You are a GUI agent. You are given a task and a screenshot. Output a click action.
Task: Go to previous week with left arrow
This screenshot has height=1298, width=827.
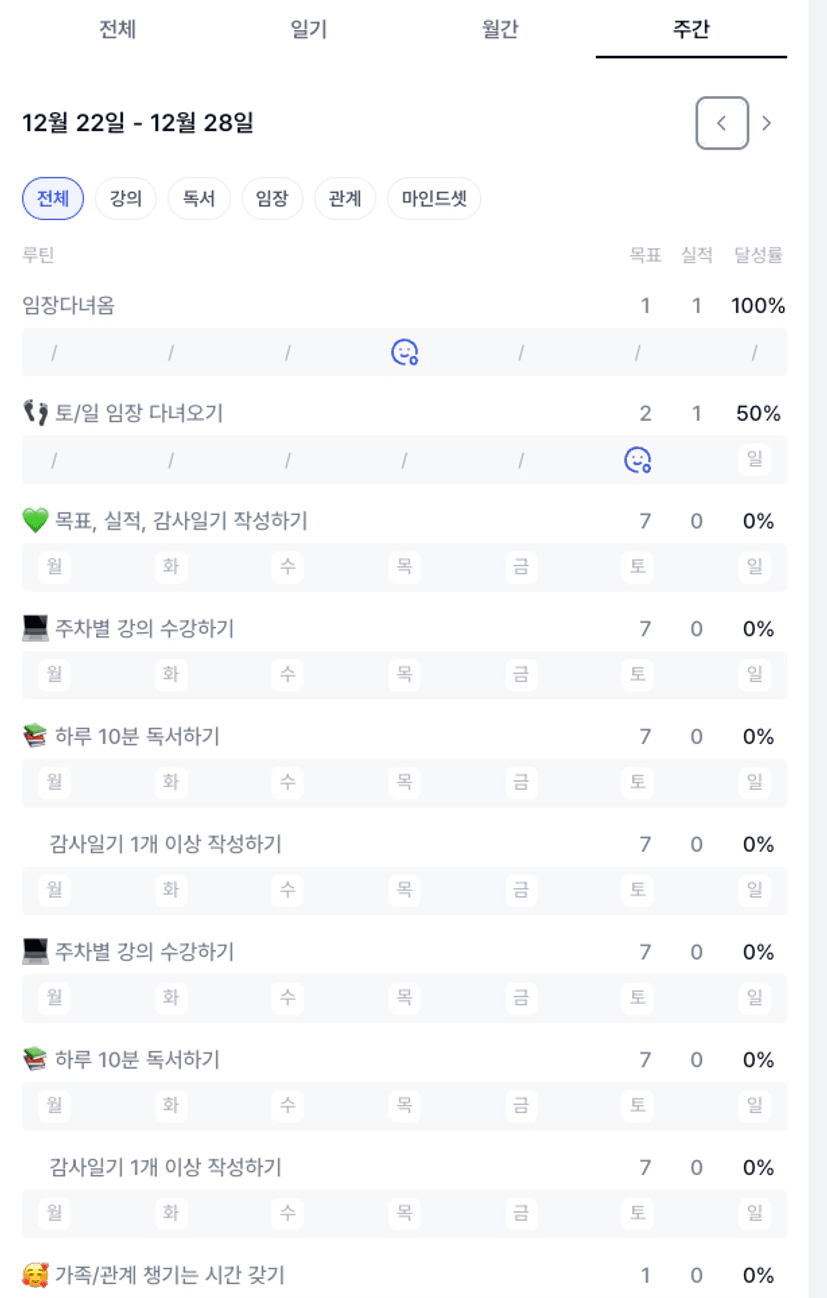click(x=722, y=123)
